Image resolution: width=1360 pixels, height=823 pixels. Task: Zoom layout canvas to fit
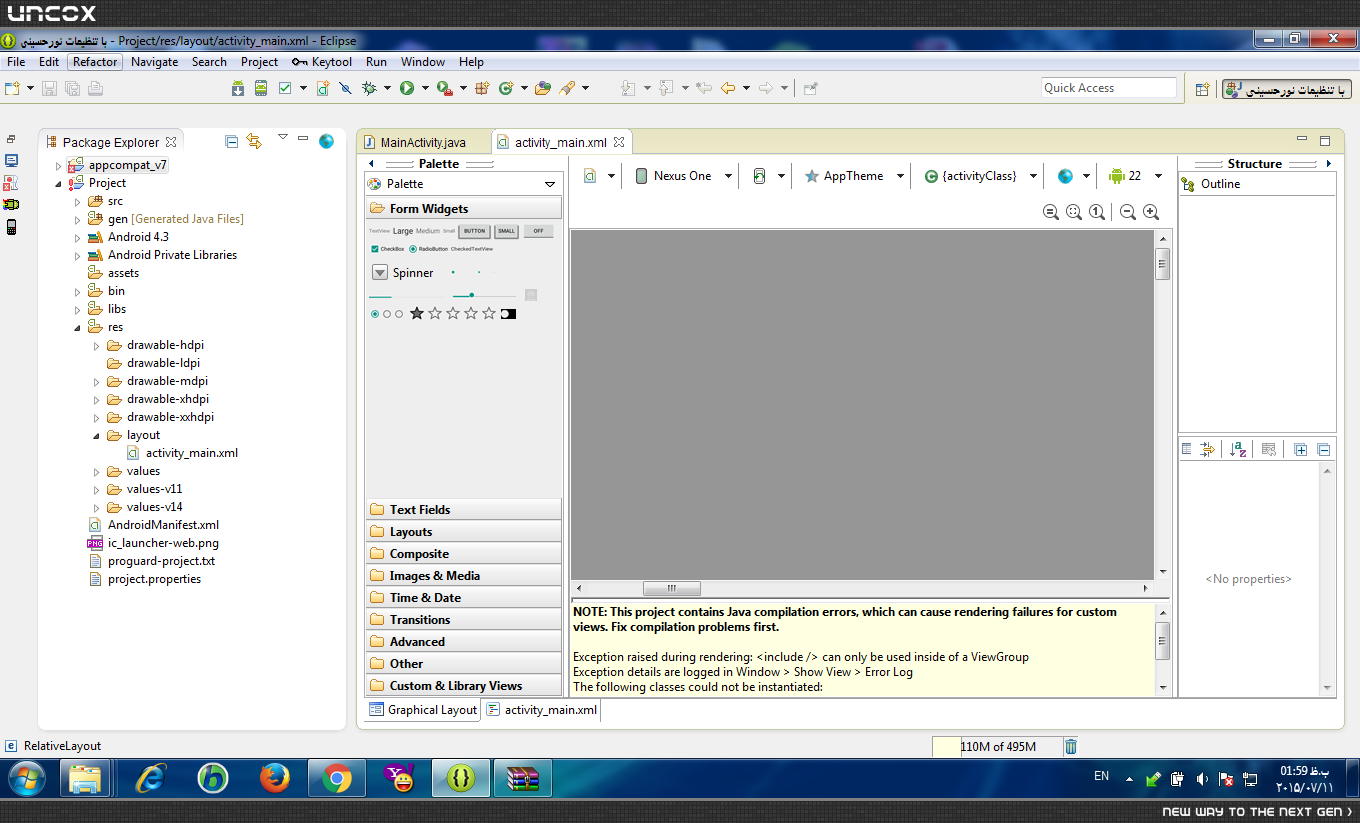click(x=1074, y=212)
